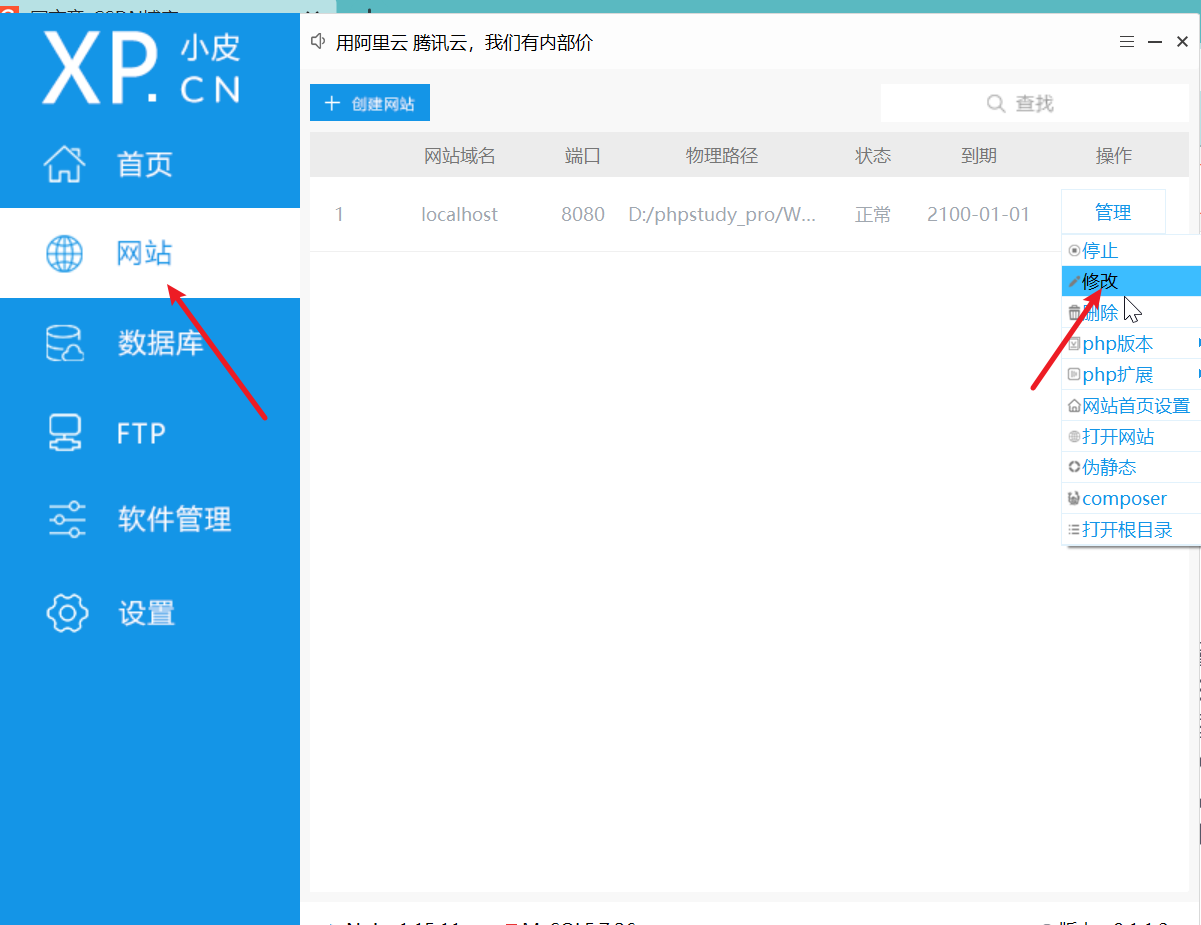Choose 打开根目录 from the manage menu
The image size is (1201, 925).
tap(1131, 530)
